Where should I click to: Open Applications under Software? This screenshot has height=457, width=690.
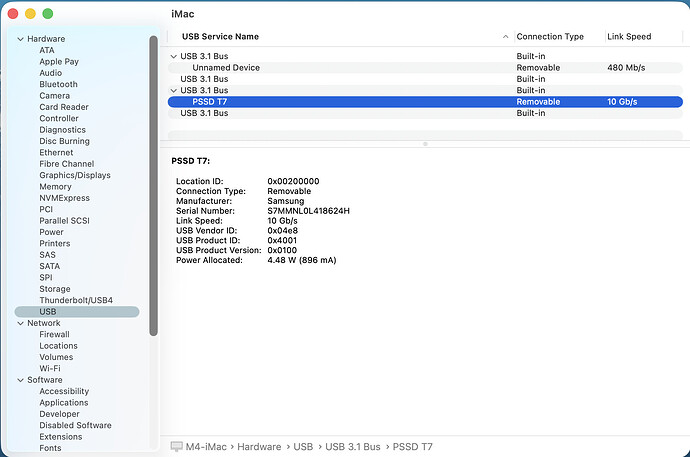(x=64, y=403)
